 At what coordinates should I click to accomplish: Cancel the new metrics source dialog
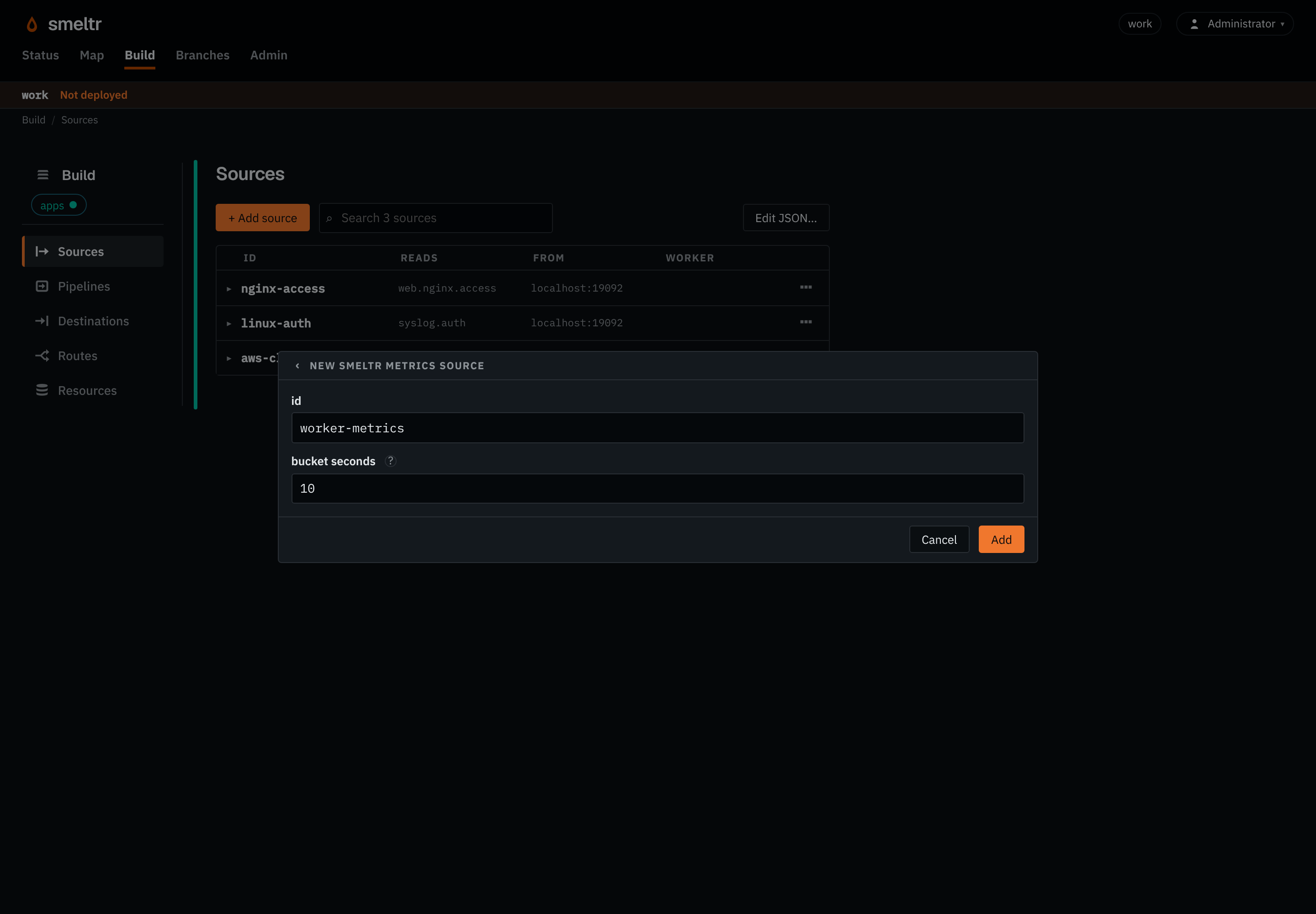click(939, 539)
